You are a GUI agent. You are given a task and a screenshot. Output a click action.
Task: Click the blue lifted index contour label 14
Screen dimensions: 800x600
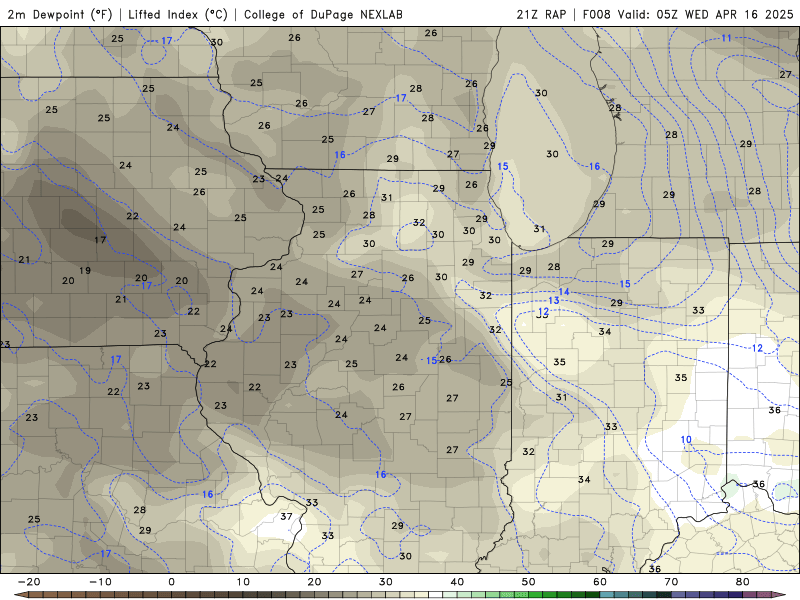(564, 292)
